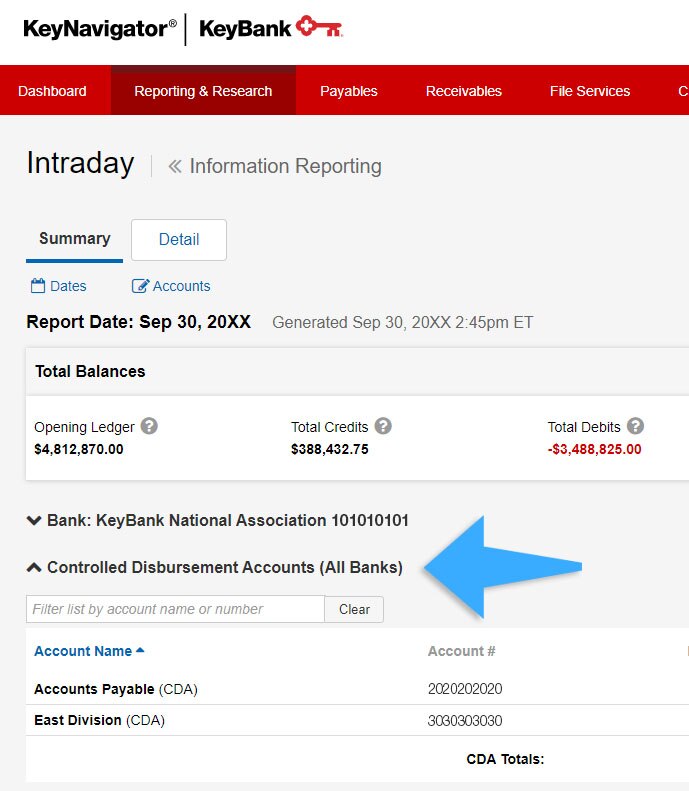Open the Dashboard menu
This screenshot has height=791, width=689.
52,91
